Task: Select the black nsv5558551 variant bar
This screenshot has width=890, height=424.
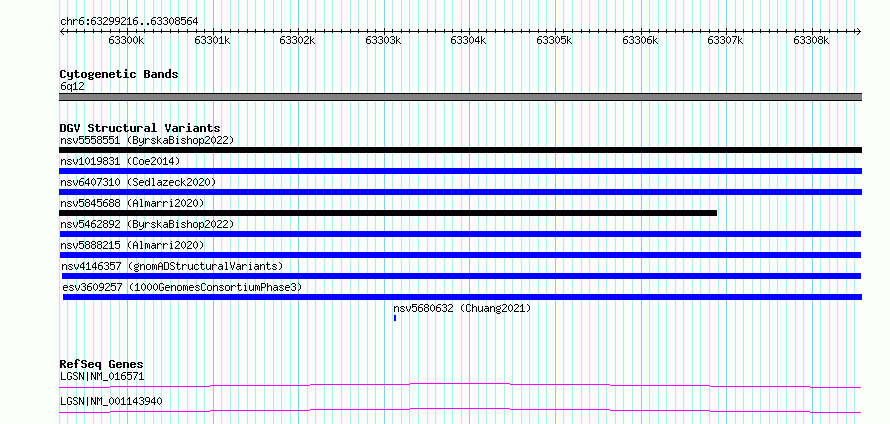Action: pos(460,150)
